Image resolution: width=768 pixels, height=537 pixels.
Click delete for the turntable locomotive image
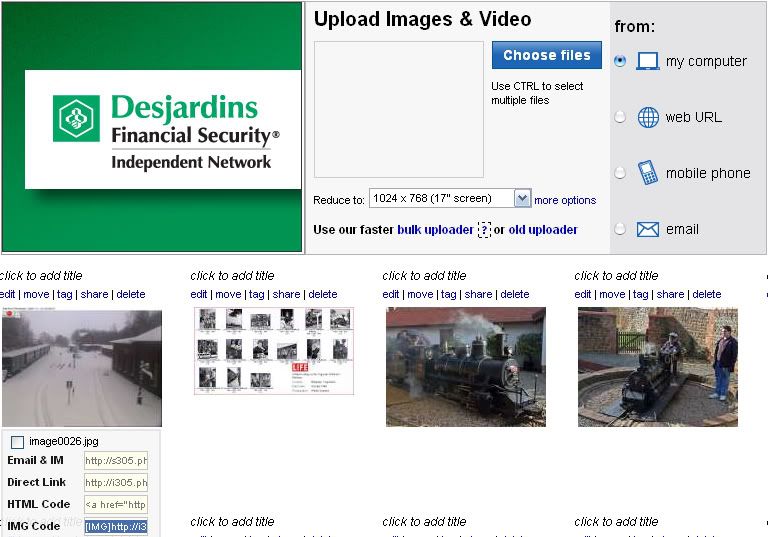[x=707, y=294]
